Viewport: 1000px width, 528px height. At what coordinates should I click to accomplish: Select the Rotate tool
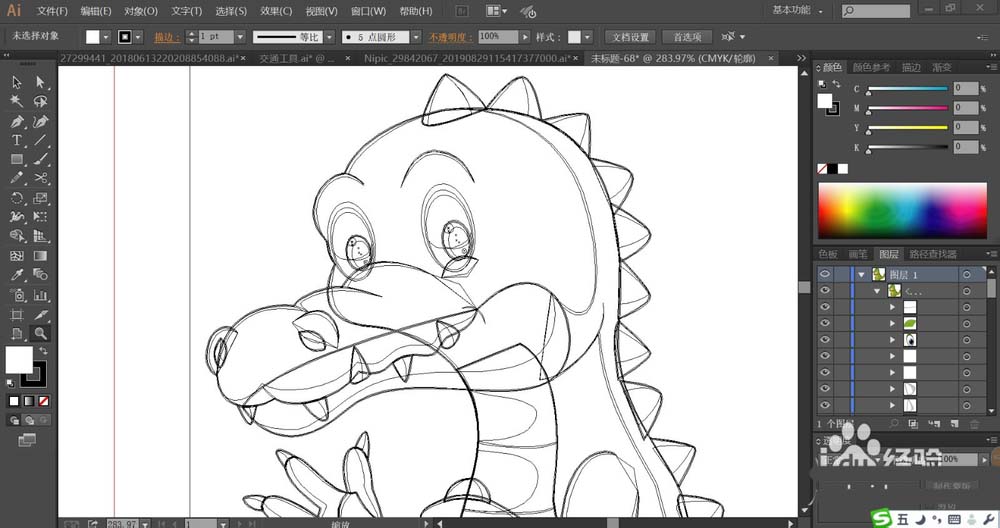tap(17, 198)
